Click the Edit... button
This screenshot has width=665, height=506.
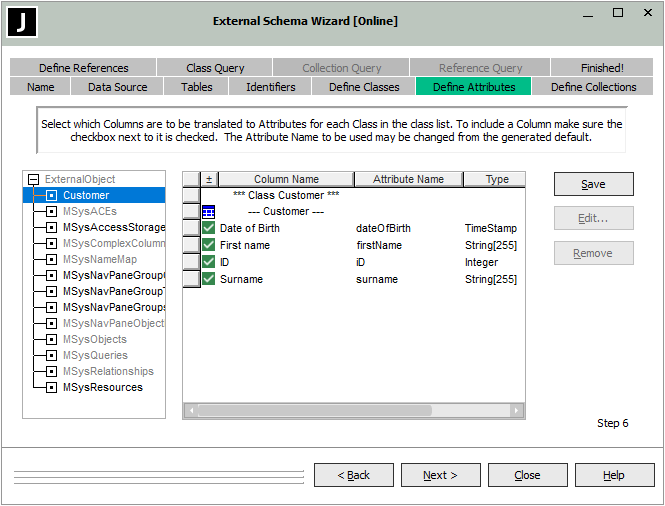pos(593,218)
